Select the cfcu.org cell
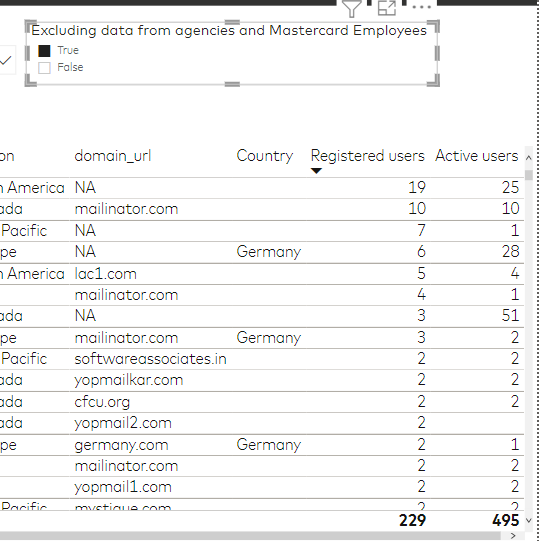548x541 pixels. [102, 402]
